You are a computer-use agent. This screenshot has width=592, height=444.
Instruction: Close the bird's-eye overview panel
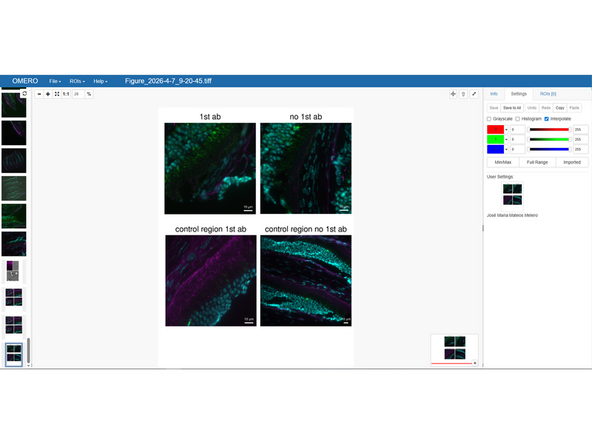click(475, 363)
